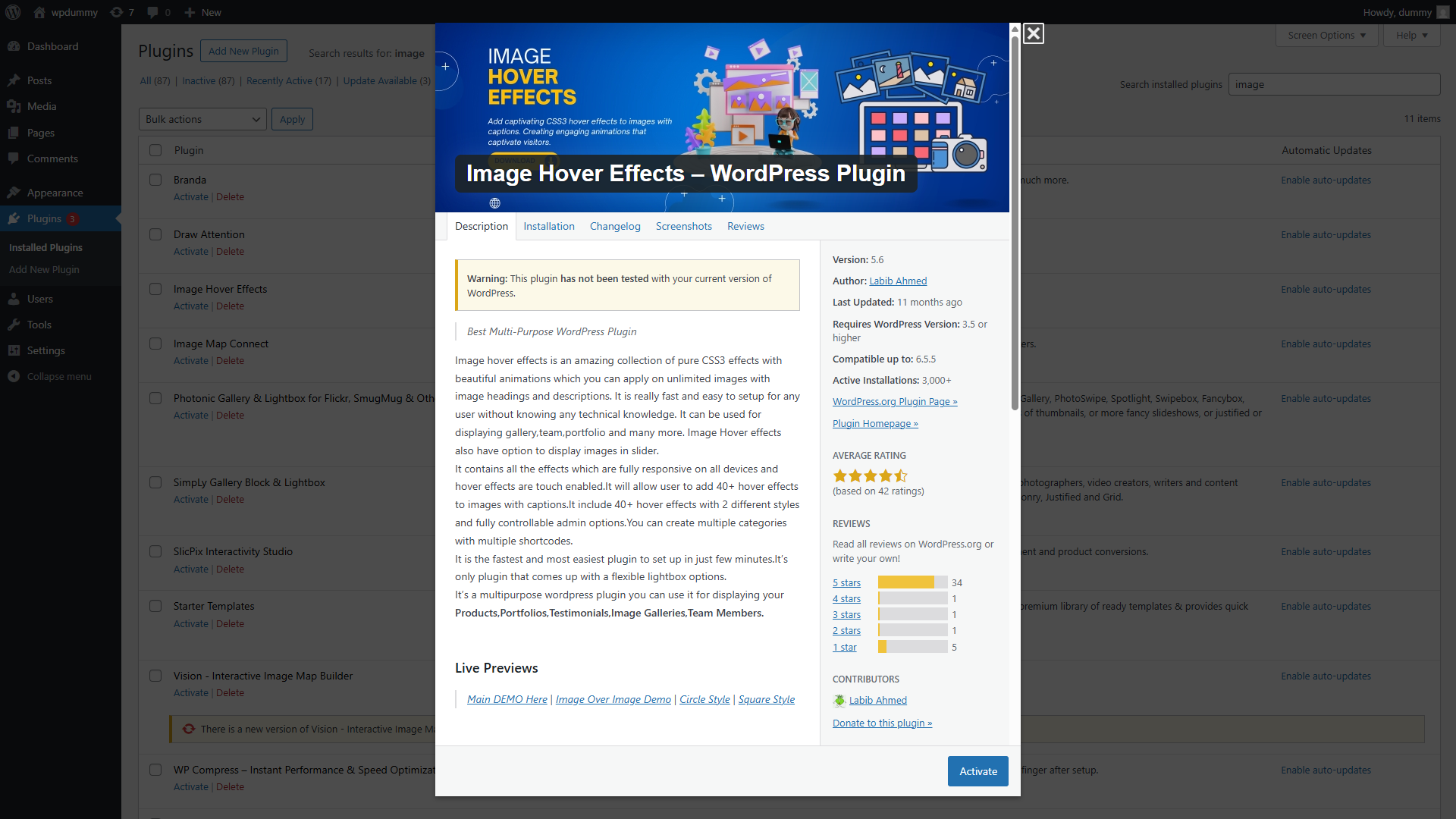This screenshot has width=1456, height=819.
Task: Switch to the Screenshots tab
Action: 683,226
